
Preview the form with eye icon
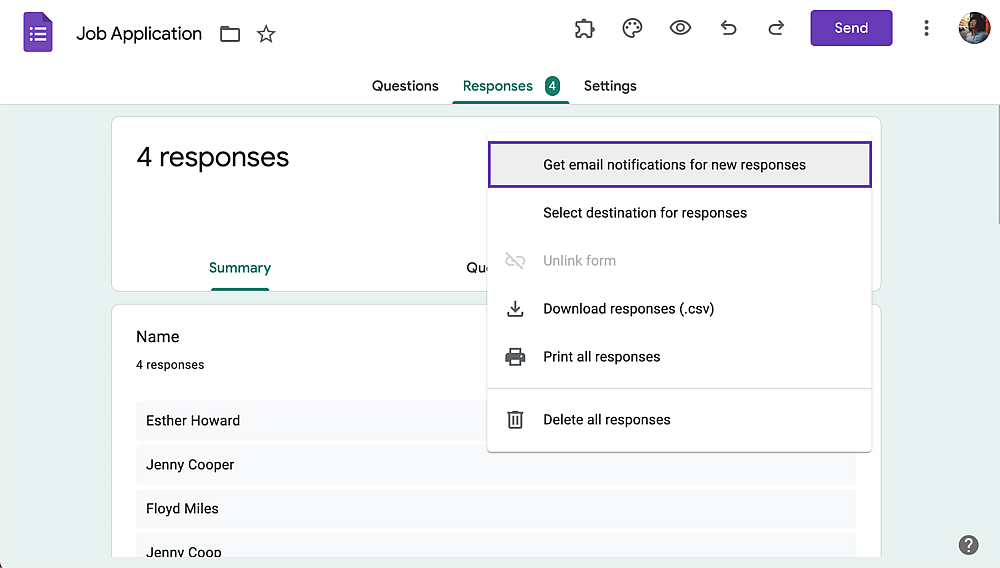680,28
